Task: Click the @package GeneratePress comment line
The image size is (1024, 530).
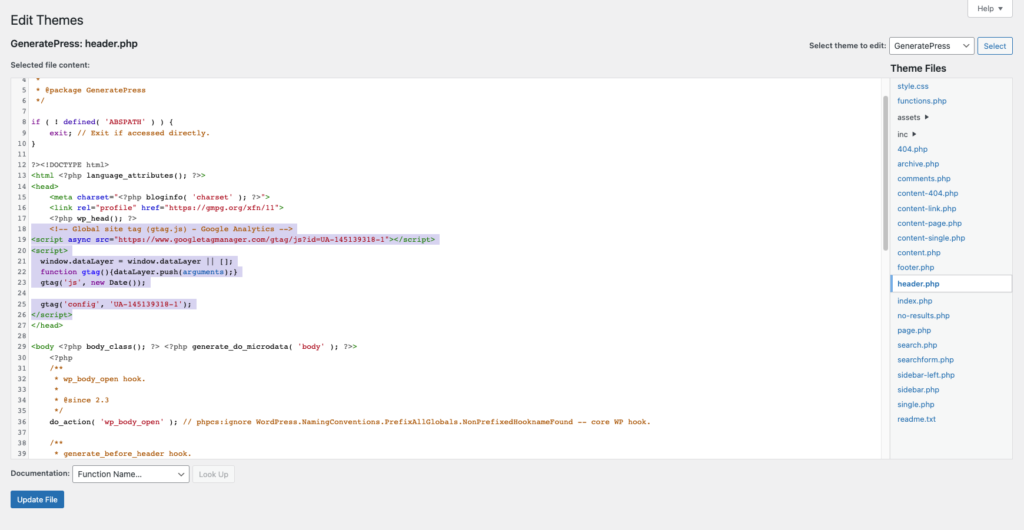Action: [x=91, y=90]
